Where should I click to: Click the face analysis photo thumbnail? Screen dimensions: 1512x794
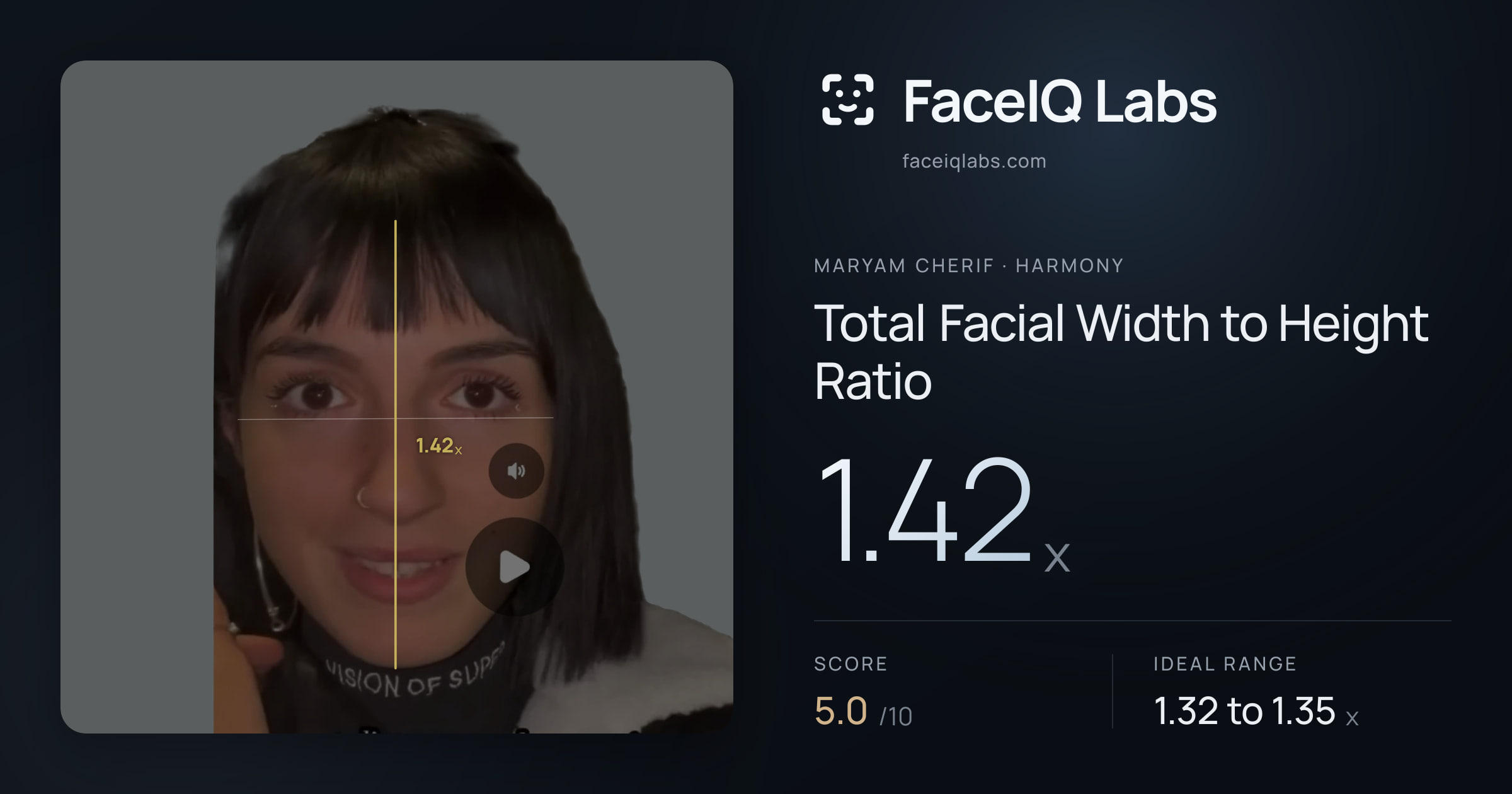click(x=397, y=397)
